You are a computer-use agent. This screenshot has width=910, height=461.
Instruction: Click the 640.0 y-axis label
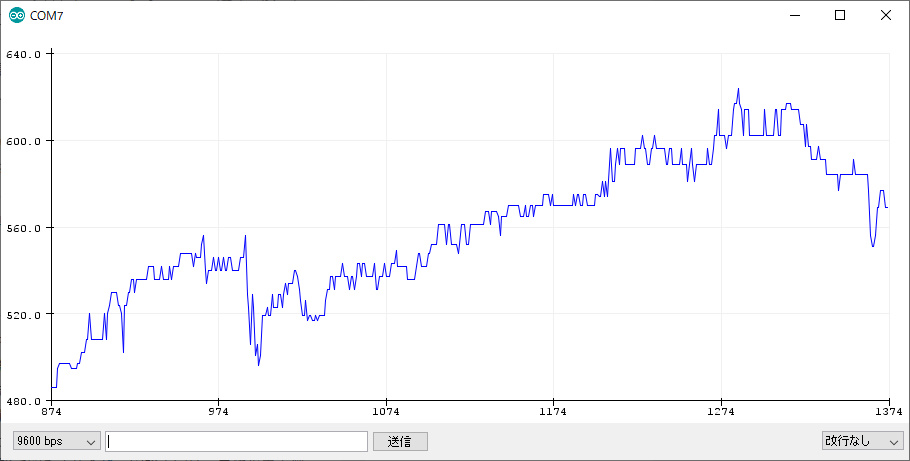pos(23,54)
